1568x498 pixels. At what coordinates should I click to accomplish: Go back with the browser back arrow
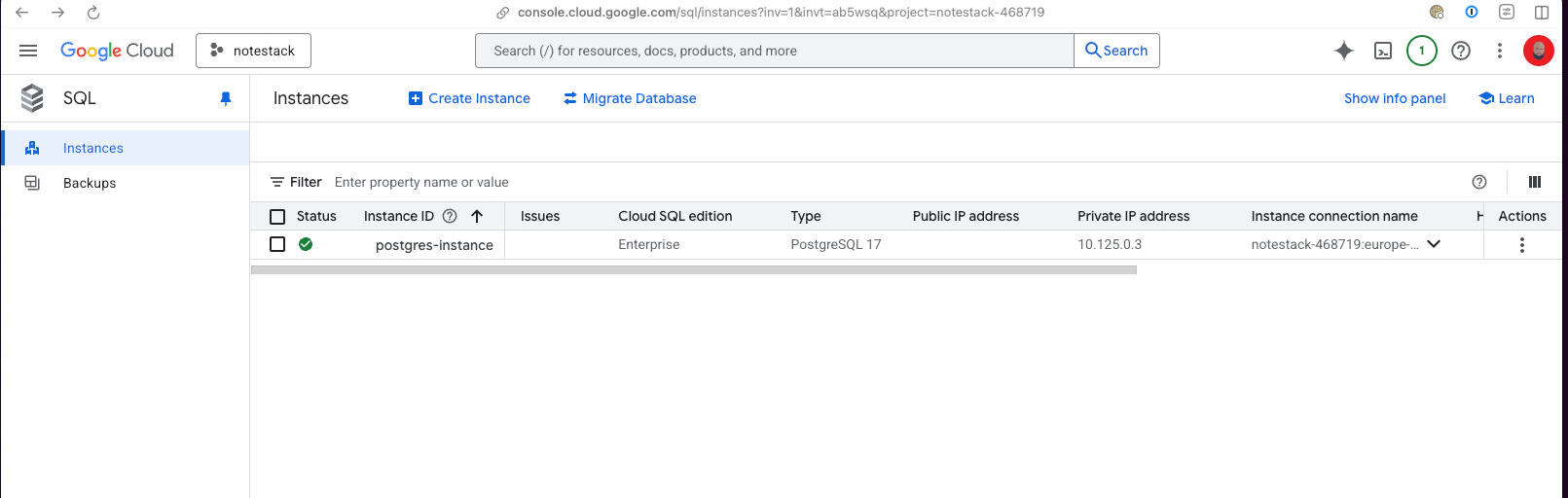tap(22, 13)
